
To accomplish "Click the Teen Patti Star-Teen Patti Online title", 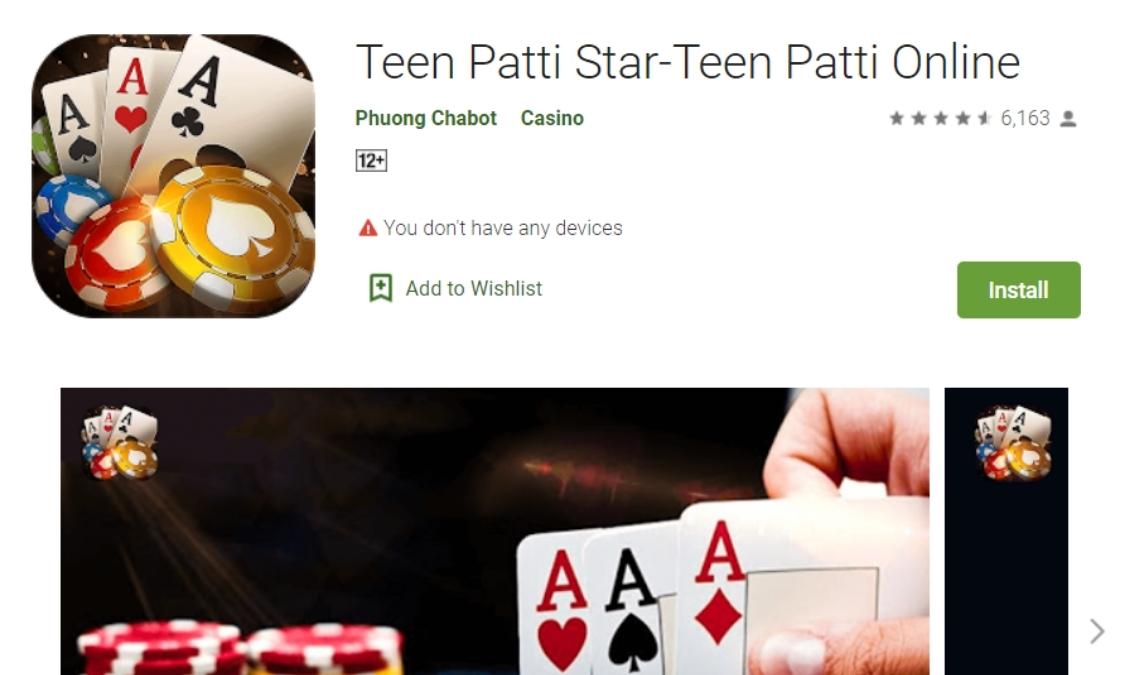I will 687,62.
